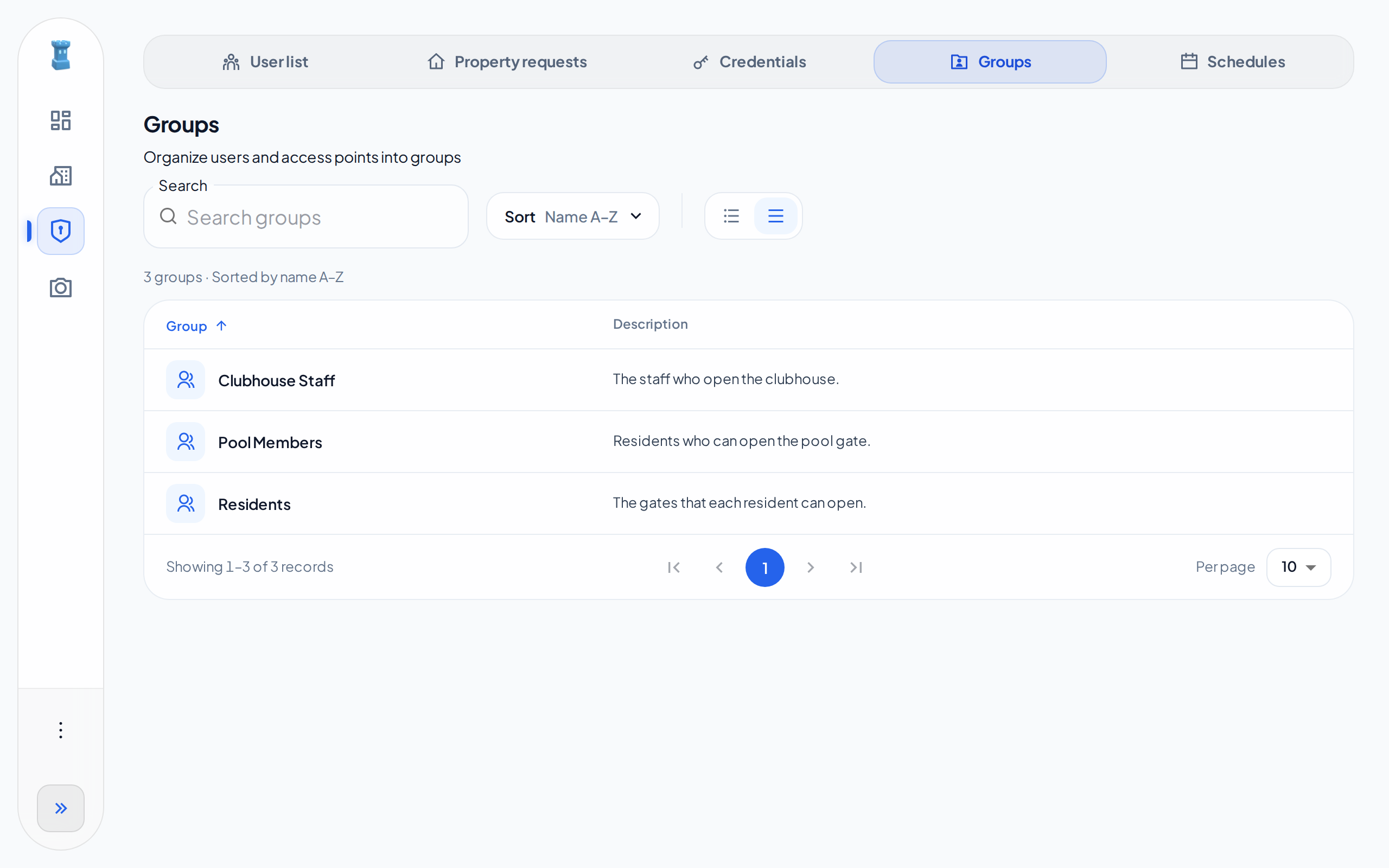
Task: Go to previous page of records
Action: coord(719,568)
